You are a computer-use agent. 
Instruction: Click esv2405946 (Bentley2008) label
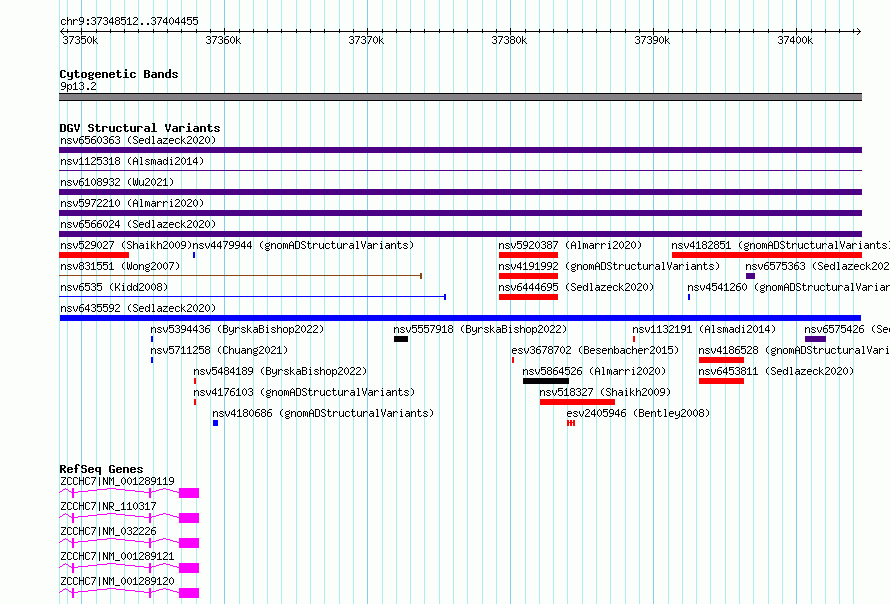(x=638, y=413)
